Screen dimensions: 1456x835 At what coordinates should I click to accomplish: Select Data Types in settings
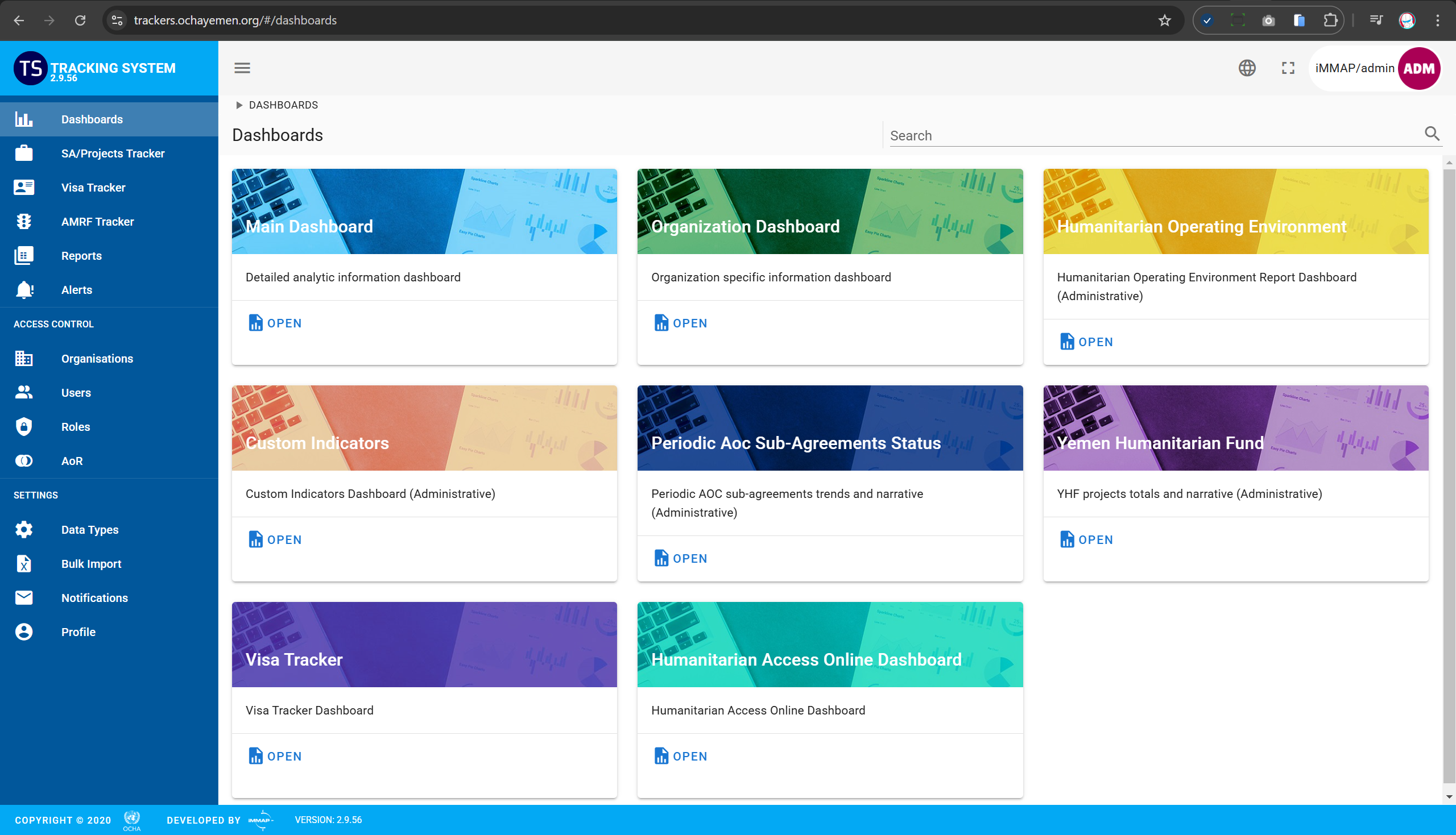tap(89, 529)
